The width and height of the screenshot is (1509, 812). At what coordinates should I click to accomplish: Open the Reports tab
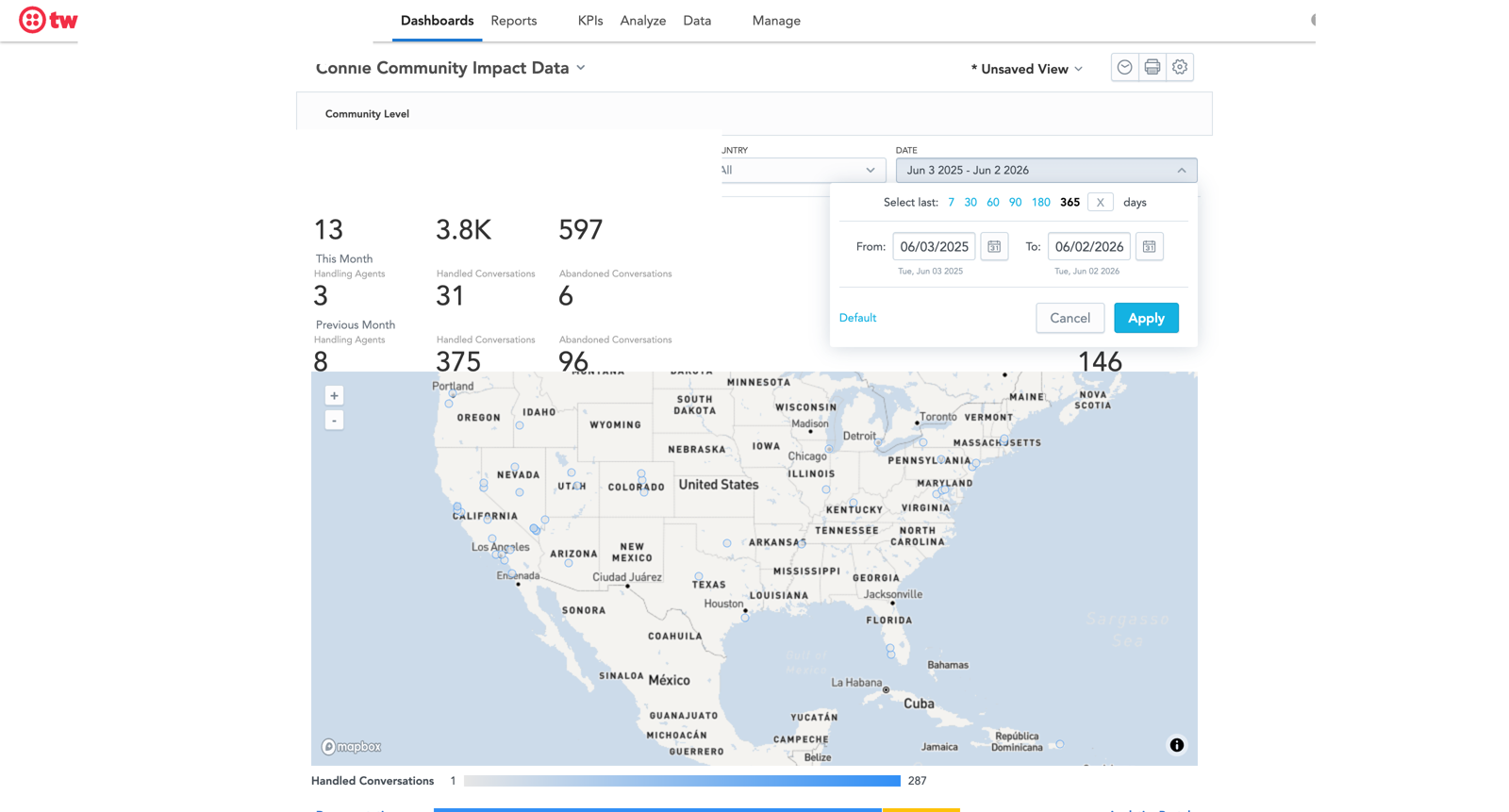click(514, 21)
